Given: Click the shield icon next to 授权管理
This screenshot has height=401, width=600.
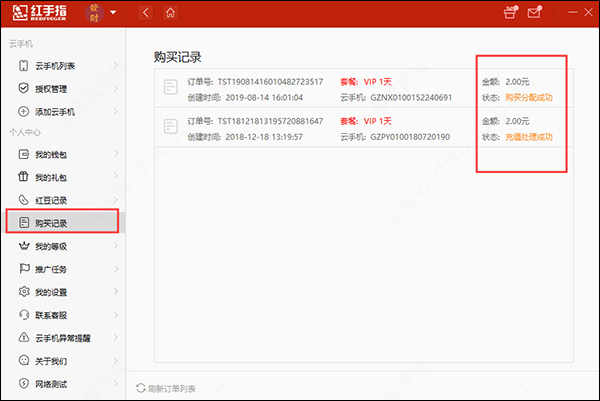Looking at the screenshot, I should [23, 88].
